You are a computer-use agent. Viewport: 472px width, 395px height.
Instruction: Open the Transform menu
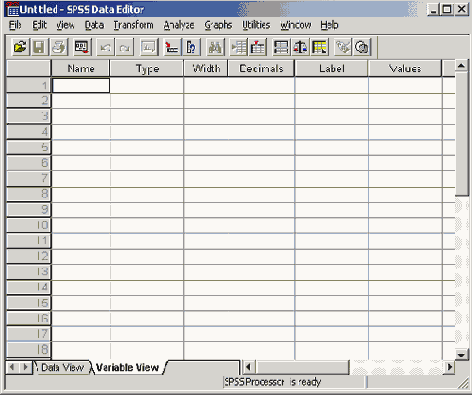click(133, 25)
